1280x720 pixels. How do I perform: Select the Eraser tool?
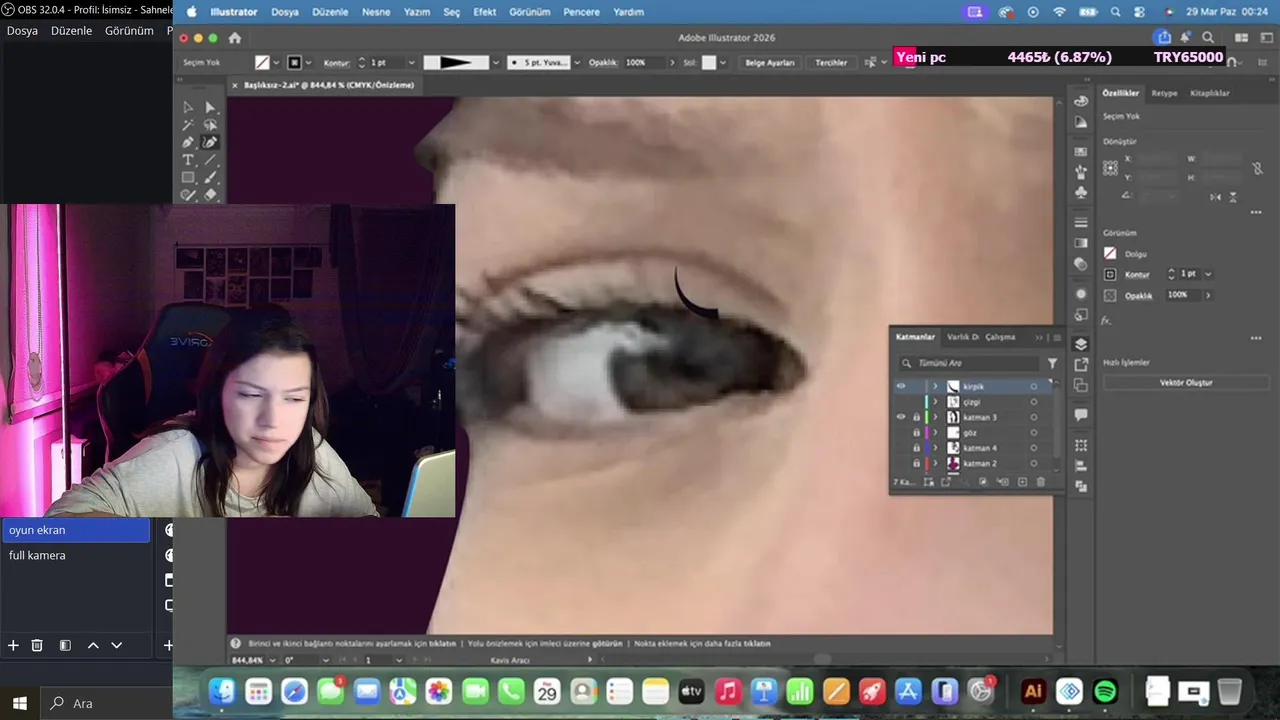(210, 195)
